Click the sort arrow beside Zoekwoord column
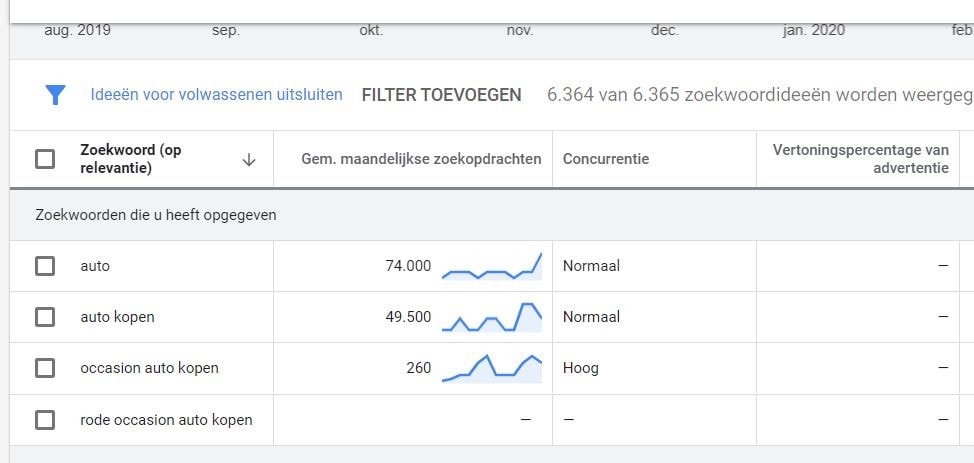The height and width of the screenshot is (463, 974). pyautogui.click(x=249, y=159)
